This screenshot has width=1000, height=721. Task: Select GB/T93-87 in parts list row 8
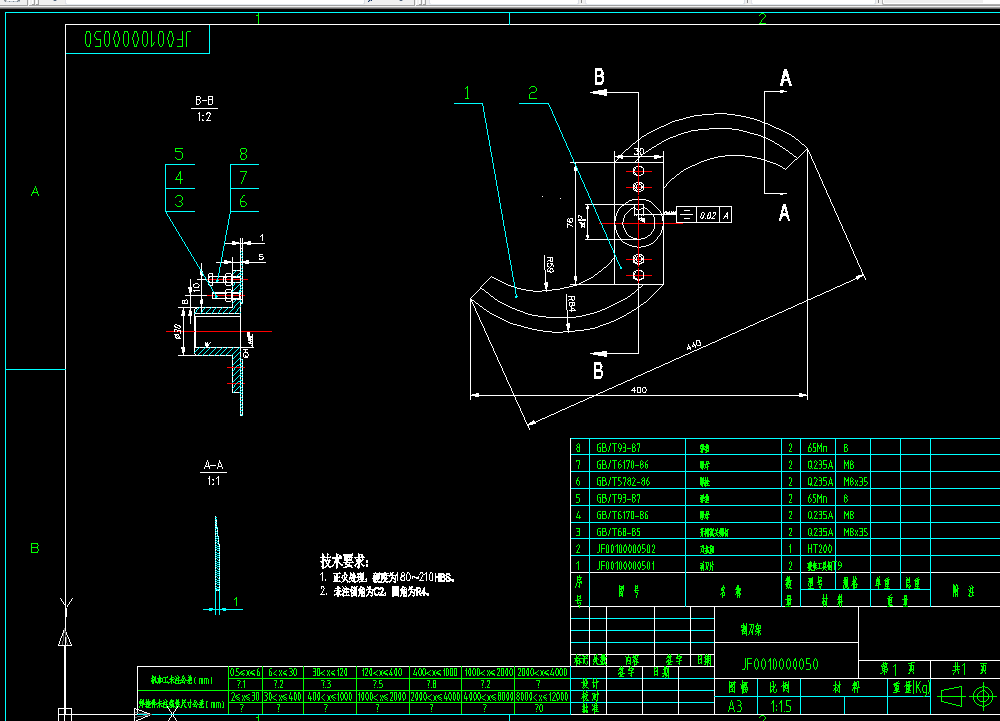[618, 448]
